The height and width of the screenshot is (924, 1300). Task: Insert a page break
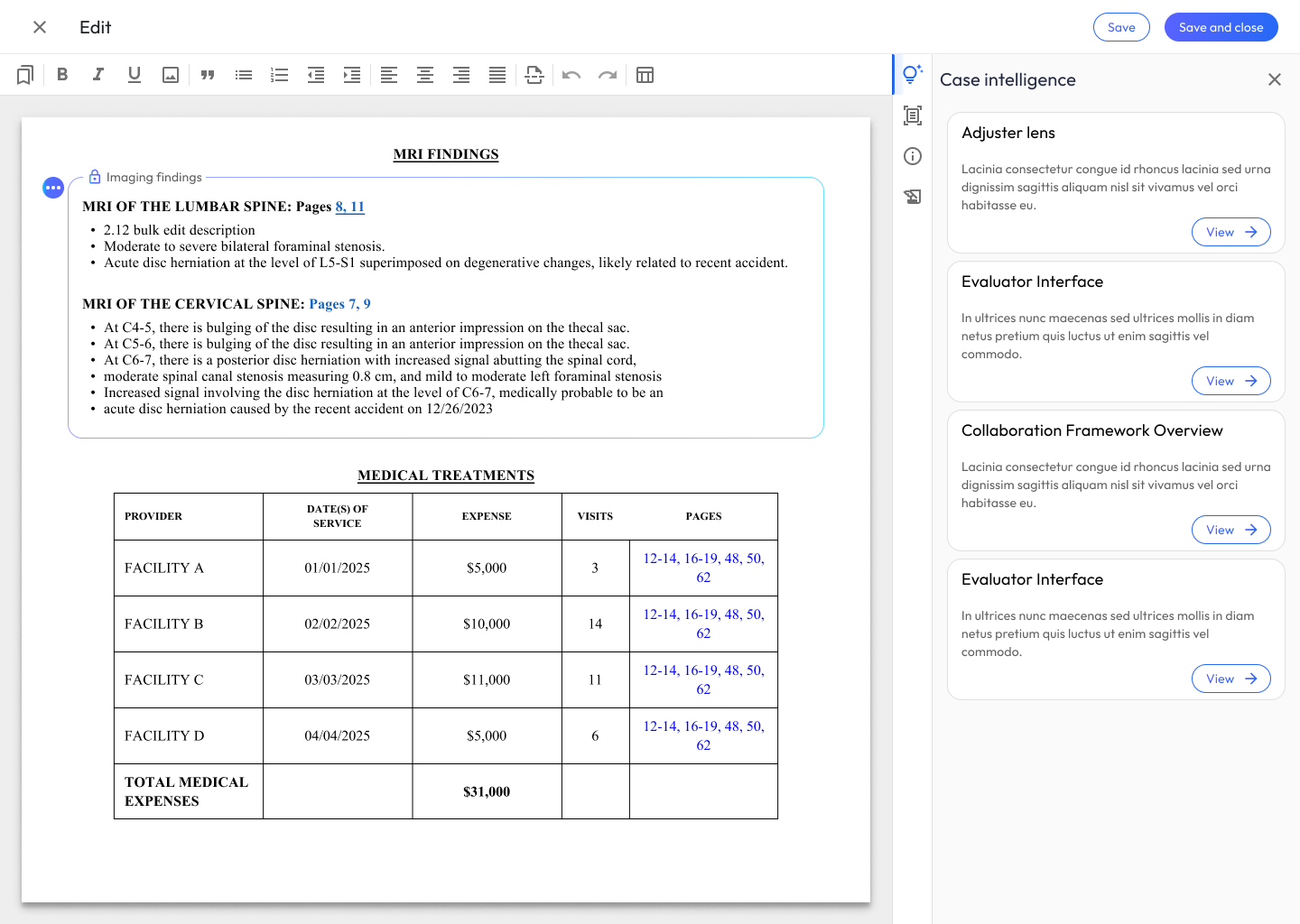pos(534,75)
